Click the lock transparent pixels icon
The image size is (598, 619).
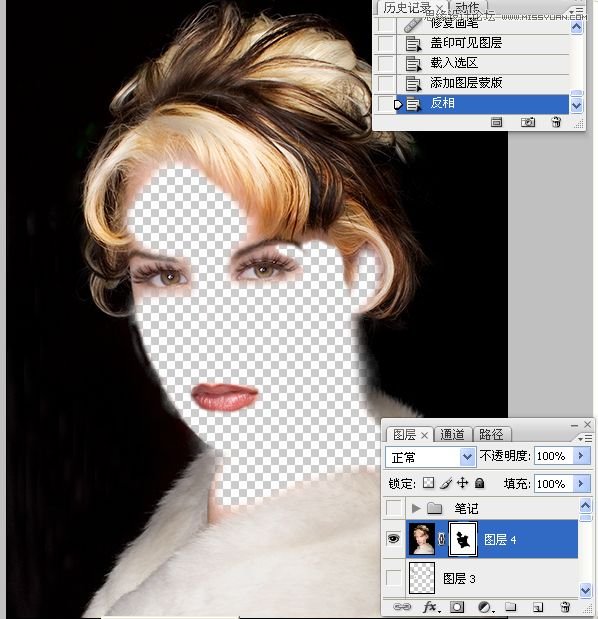point(429,483)
